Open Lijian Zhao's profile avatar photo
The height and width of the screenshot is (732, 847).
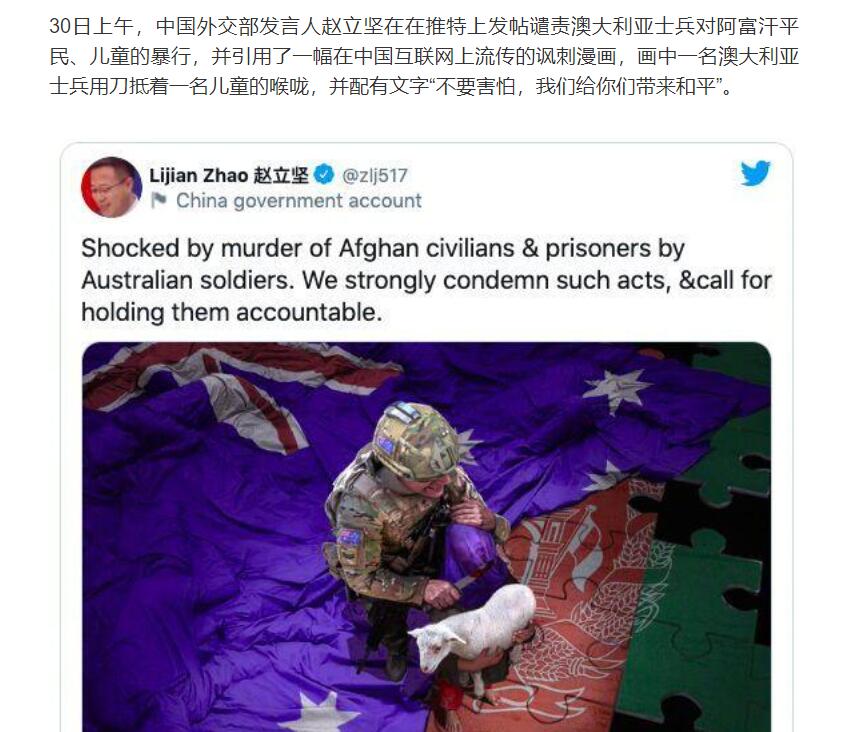[x=111, y=187]
